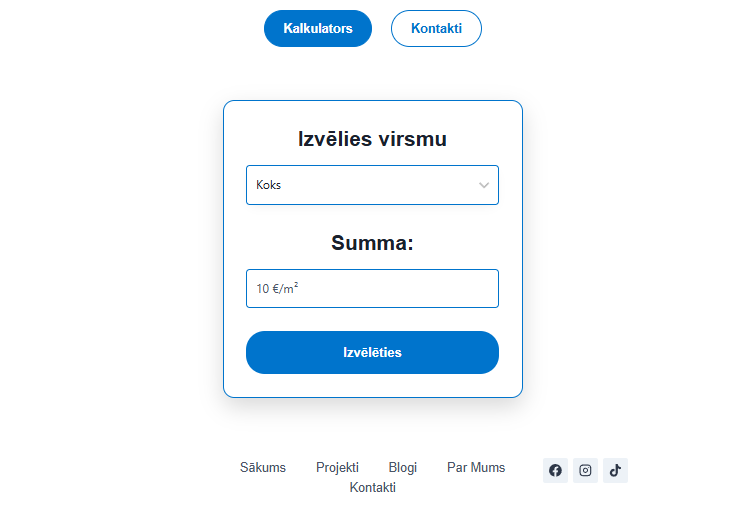Expand the surface dropdown chevron arrow
This screenshot has height=526, width=749.
coord(484,185)
